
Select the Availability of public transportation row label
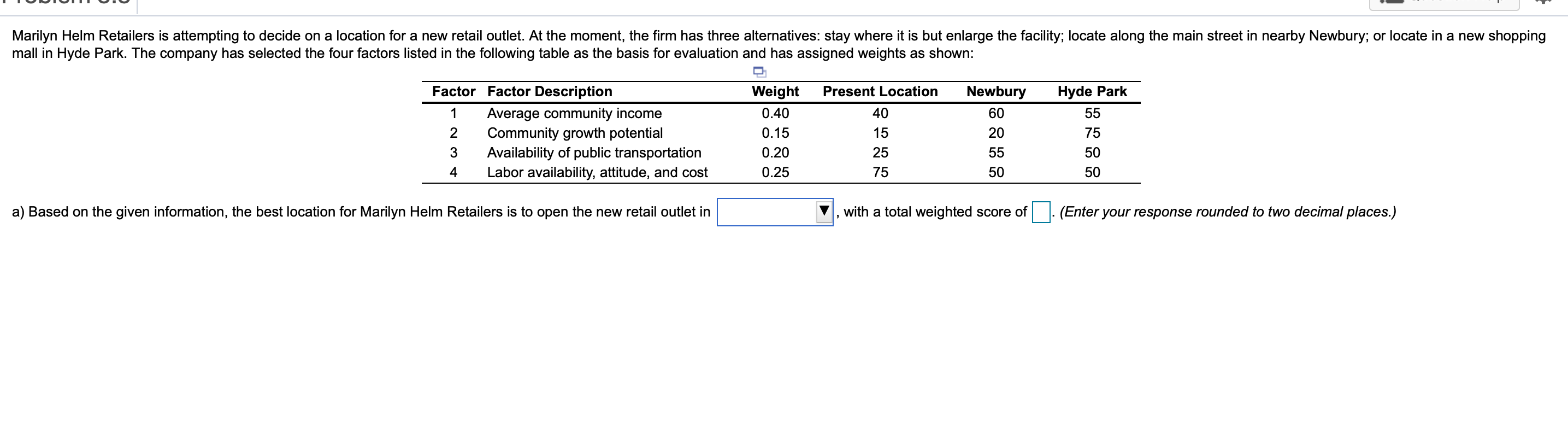click(594, 153)
